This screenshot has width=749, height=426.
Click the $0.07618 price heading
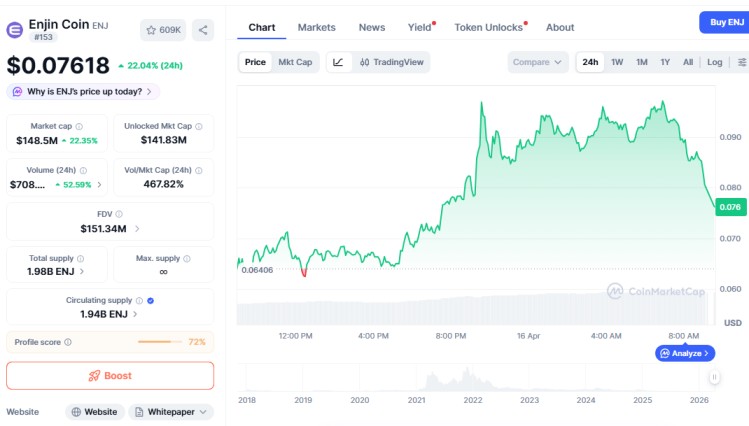(x=58, y=65)
